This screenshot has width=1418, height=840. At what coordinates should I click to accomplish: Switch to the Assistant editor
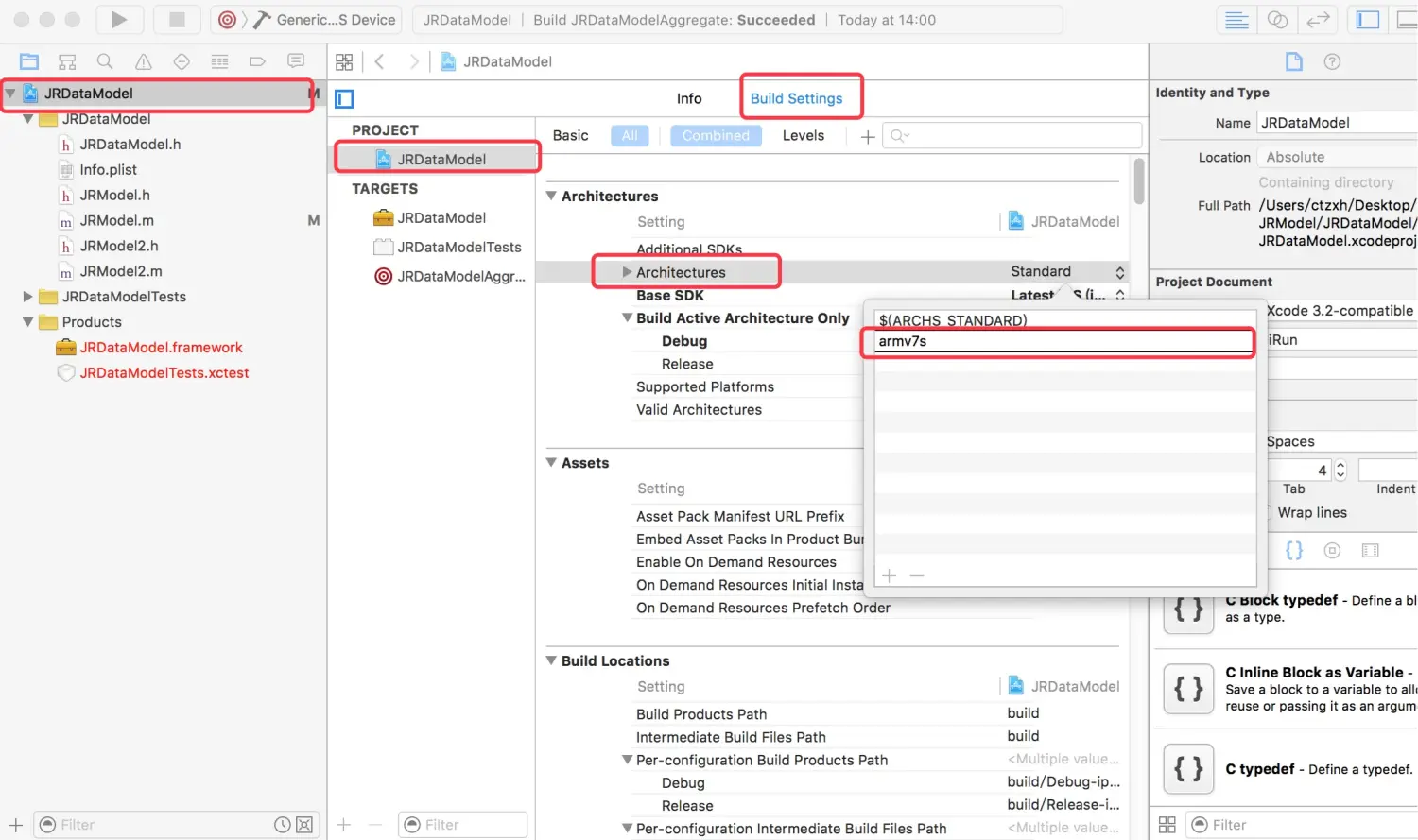pos(1277,20)
